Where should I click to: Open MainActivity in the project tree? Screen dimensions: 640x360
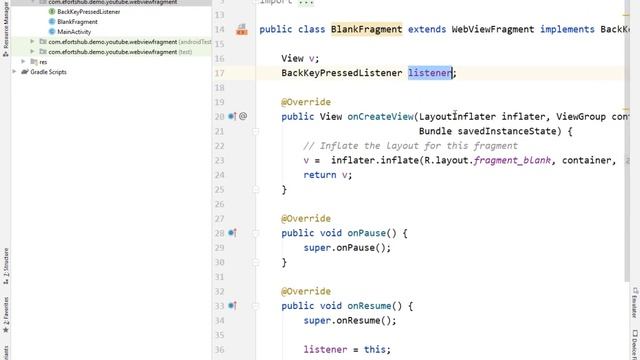[x=74, y=32]
